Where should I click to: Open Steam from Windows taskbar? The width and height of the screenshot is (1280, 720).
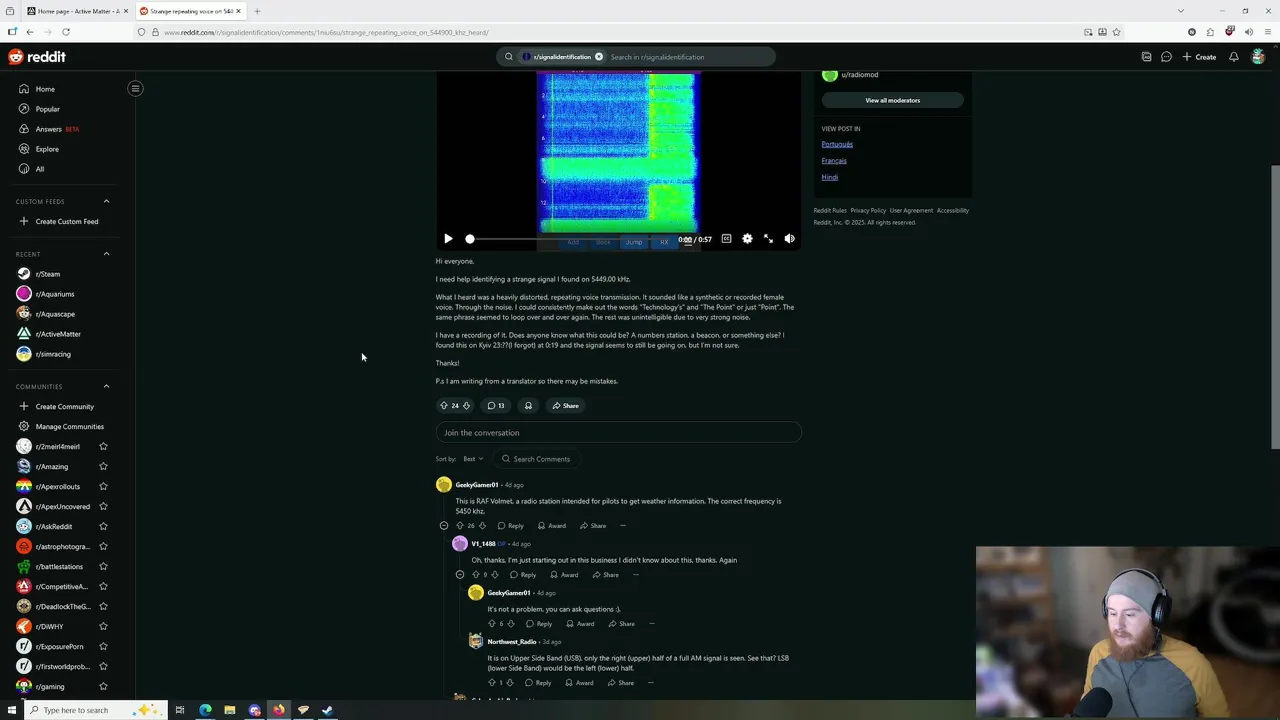pyautogui.click(x=327, y=710)
